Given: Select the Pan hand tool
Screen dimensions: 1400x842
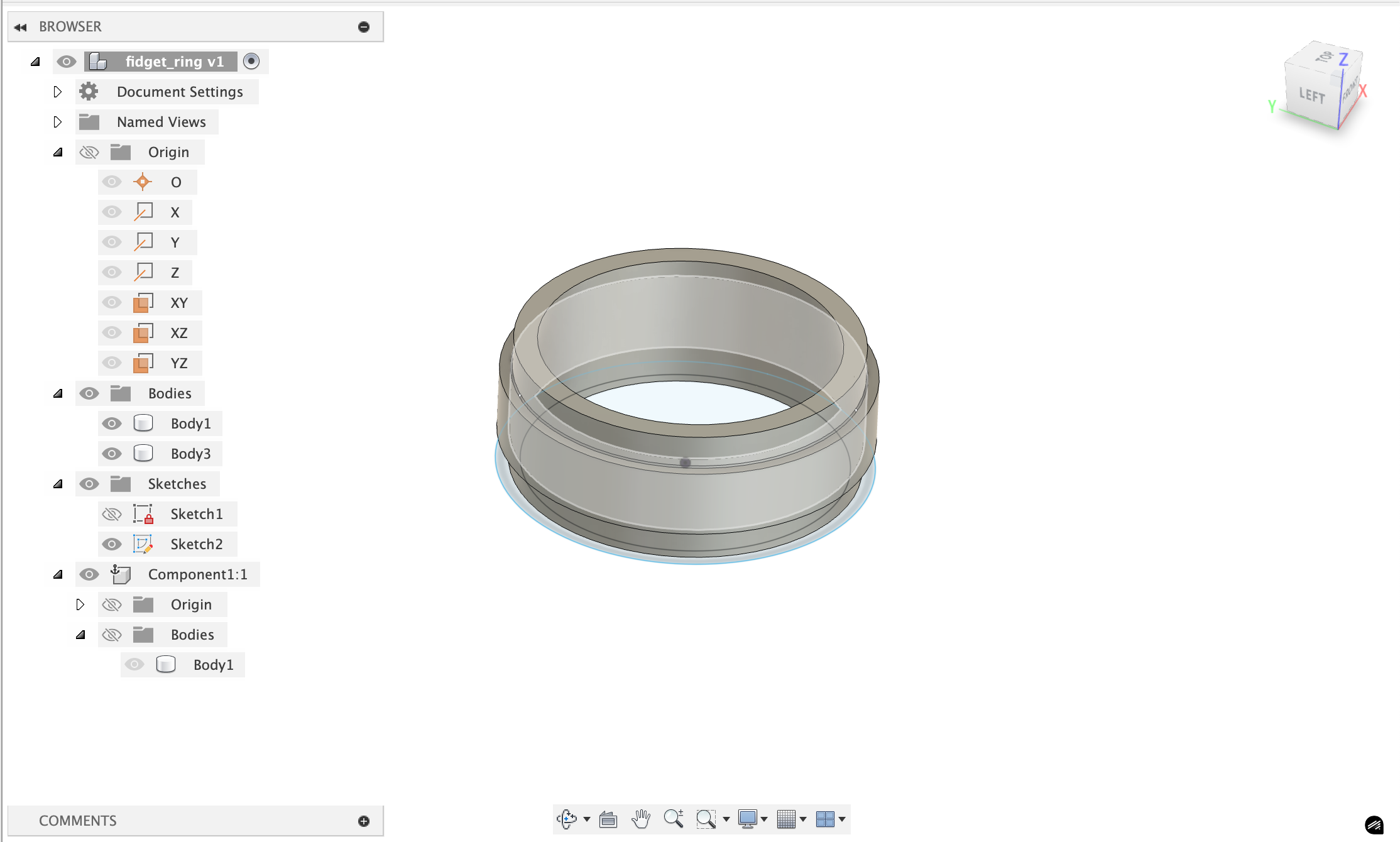Looking at the screenshot, I should (x=640, y=819).
